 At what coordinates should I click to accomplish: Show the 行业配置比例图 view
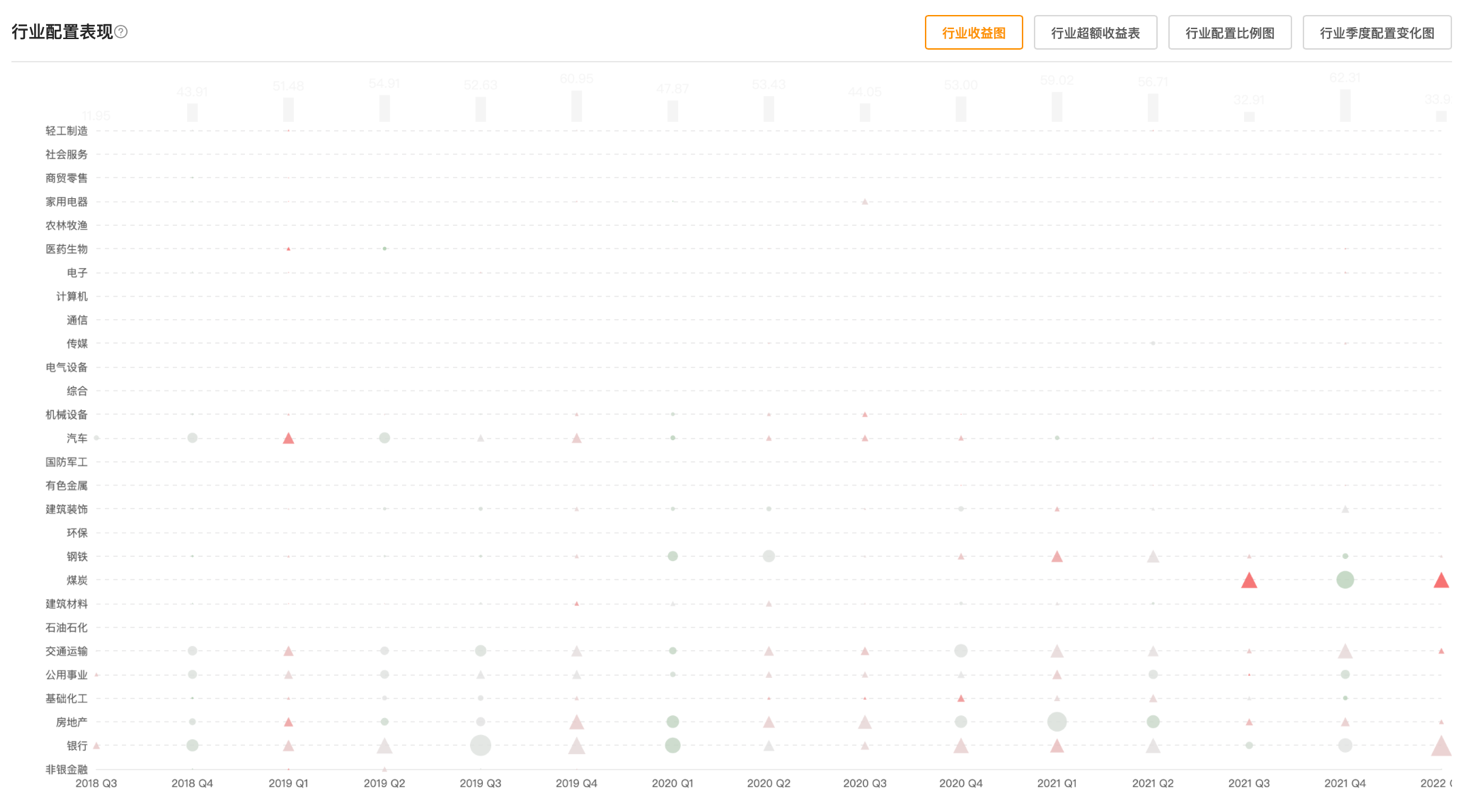pyautogui.click(x=1230, y=33)
